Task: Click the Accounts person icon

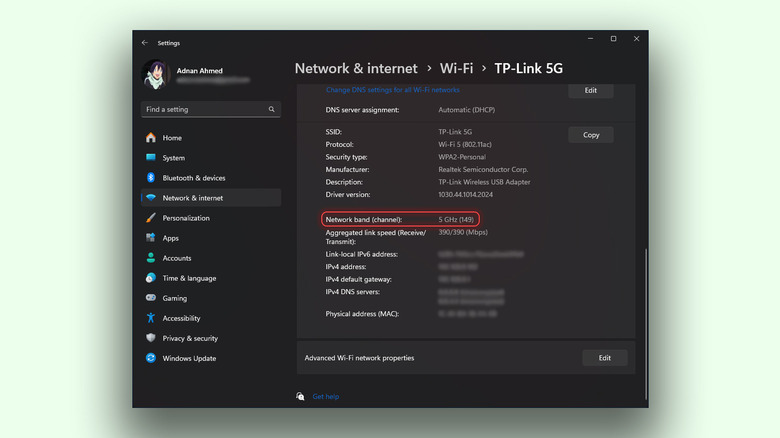Action: [151, 258]
